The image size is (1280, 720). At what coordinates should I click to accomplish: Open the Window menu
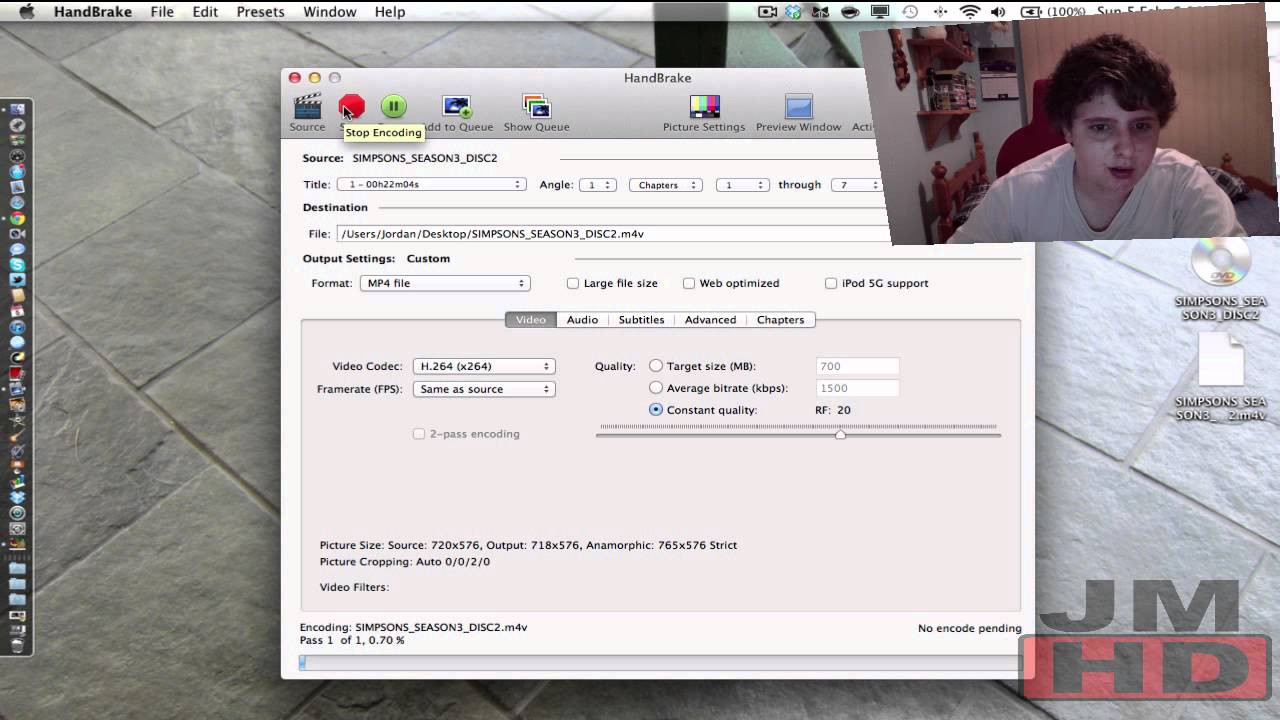pyautogui.click(x=329, y=12)
